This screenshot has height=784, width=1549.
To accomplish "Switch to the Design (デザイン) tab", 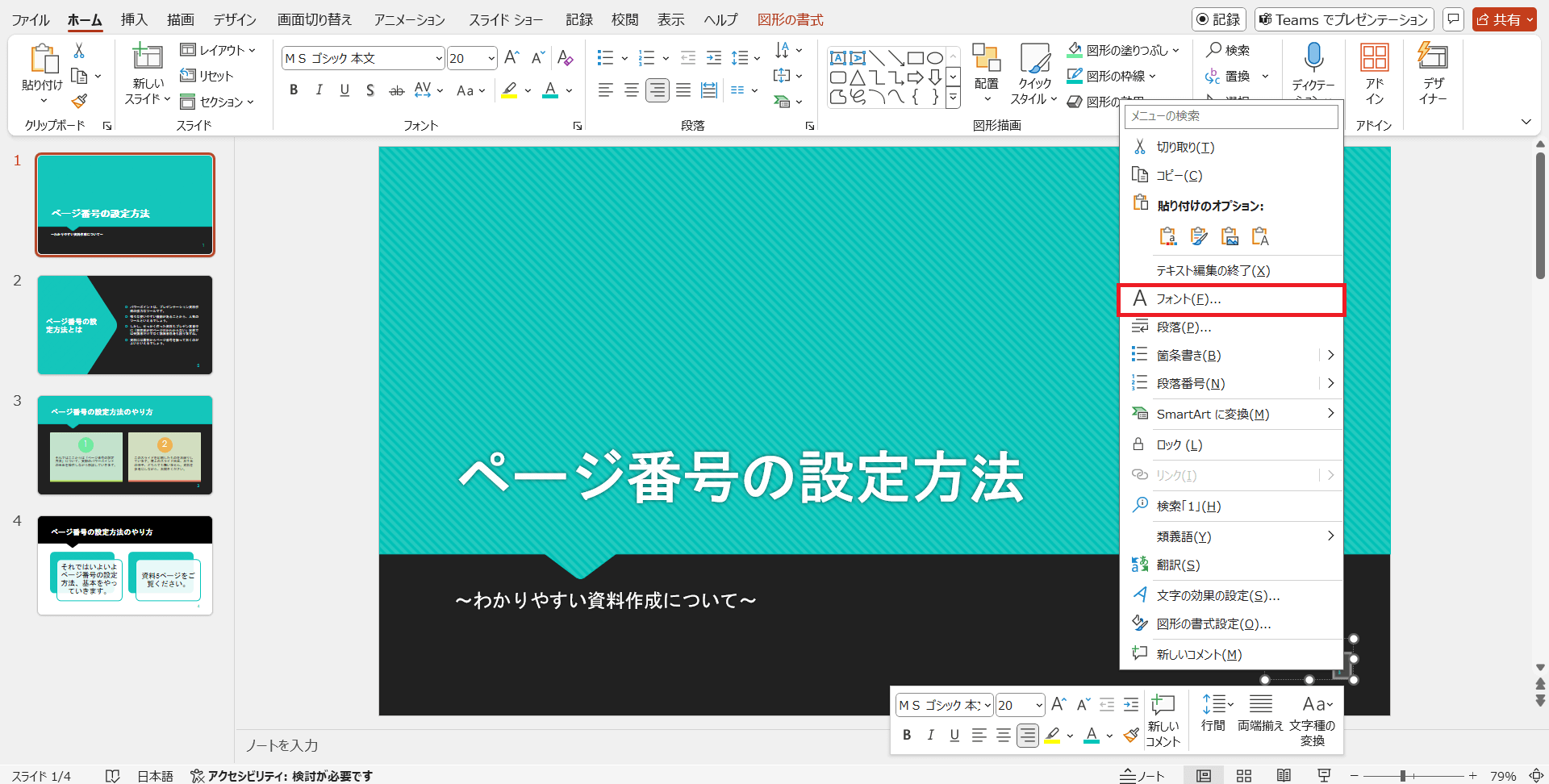I will click(x=235, y=19).
